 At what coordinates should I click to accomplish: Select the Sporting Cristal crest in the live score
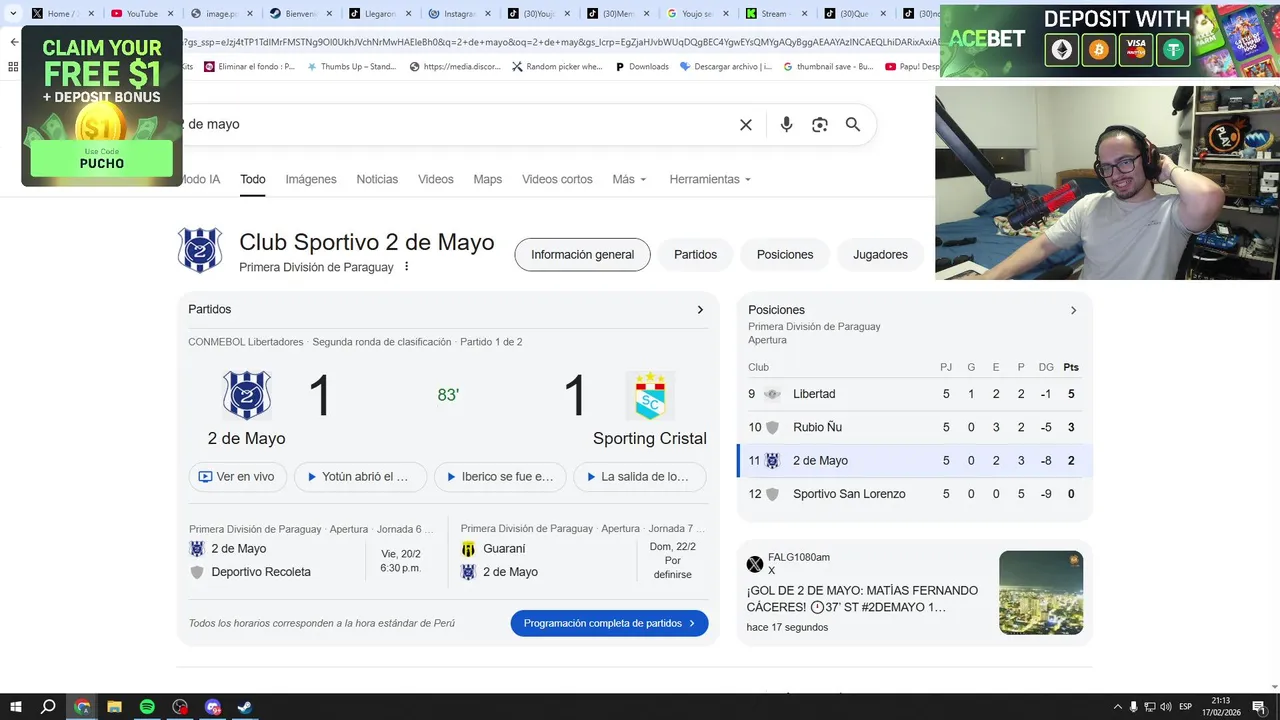click(x=650, y=396)
